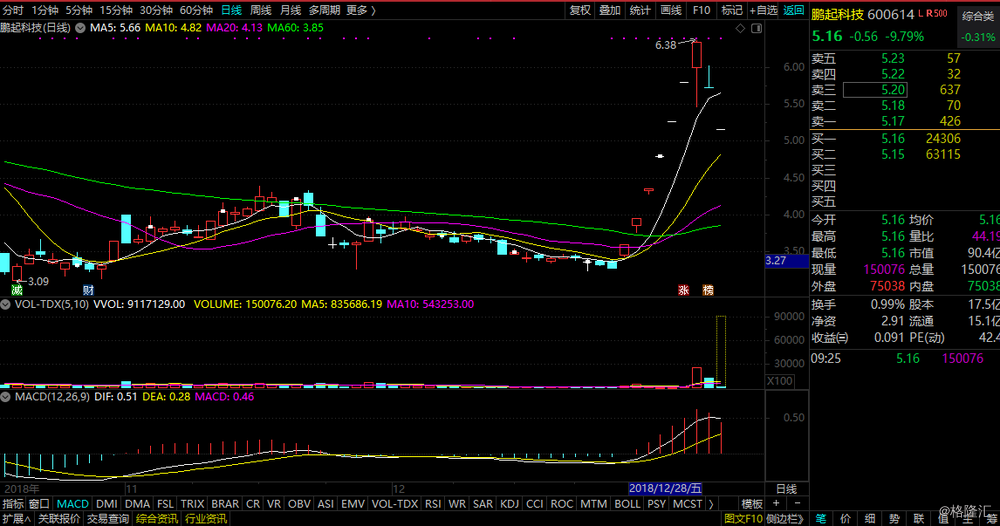This screenshot has height=526, width=1000.
Task: Select the MCST indicator tab
Action: [x=688, y=504]
